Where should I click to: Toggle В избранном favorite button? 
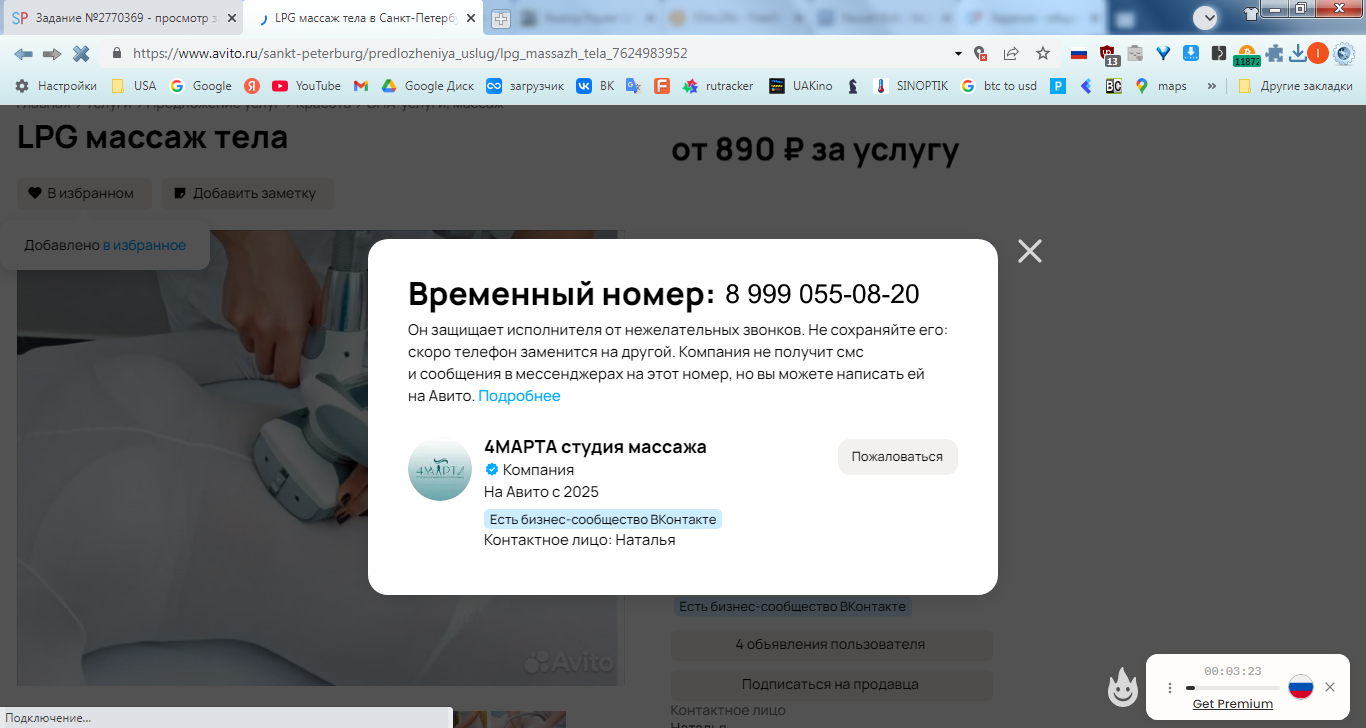click(83, 193)
